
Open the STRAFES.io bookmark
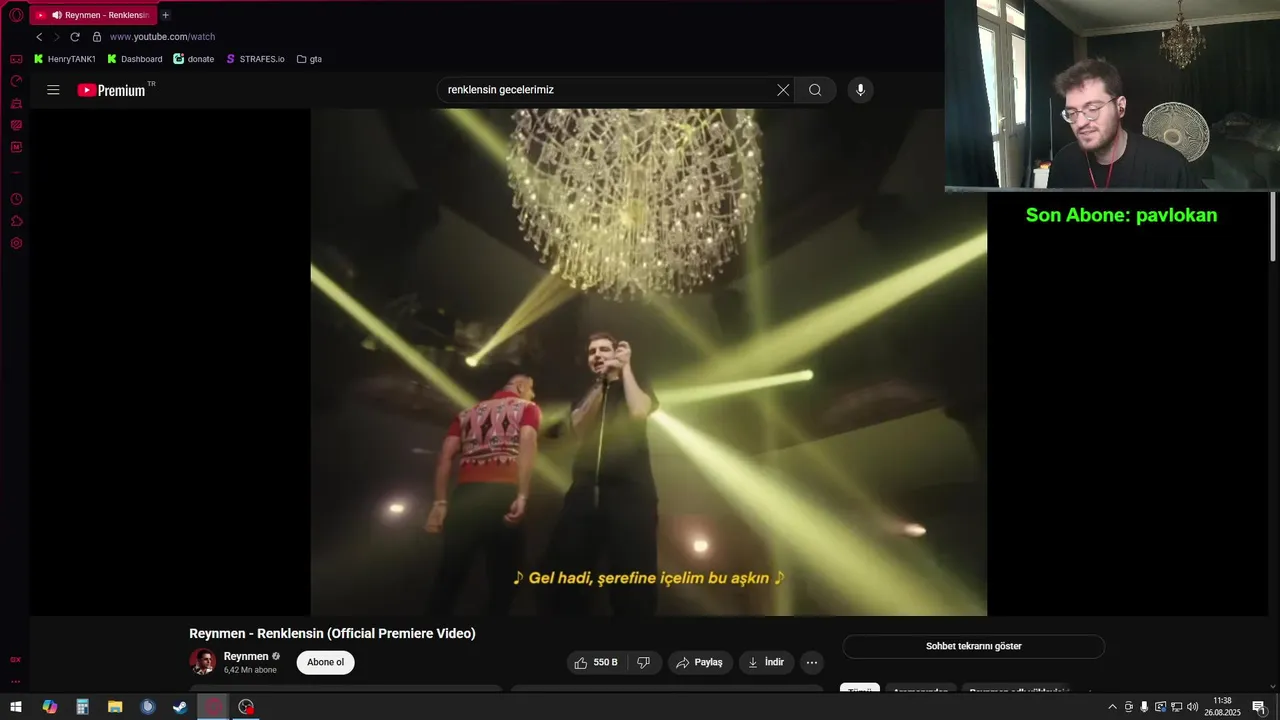click(255, 59)
